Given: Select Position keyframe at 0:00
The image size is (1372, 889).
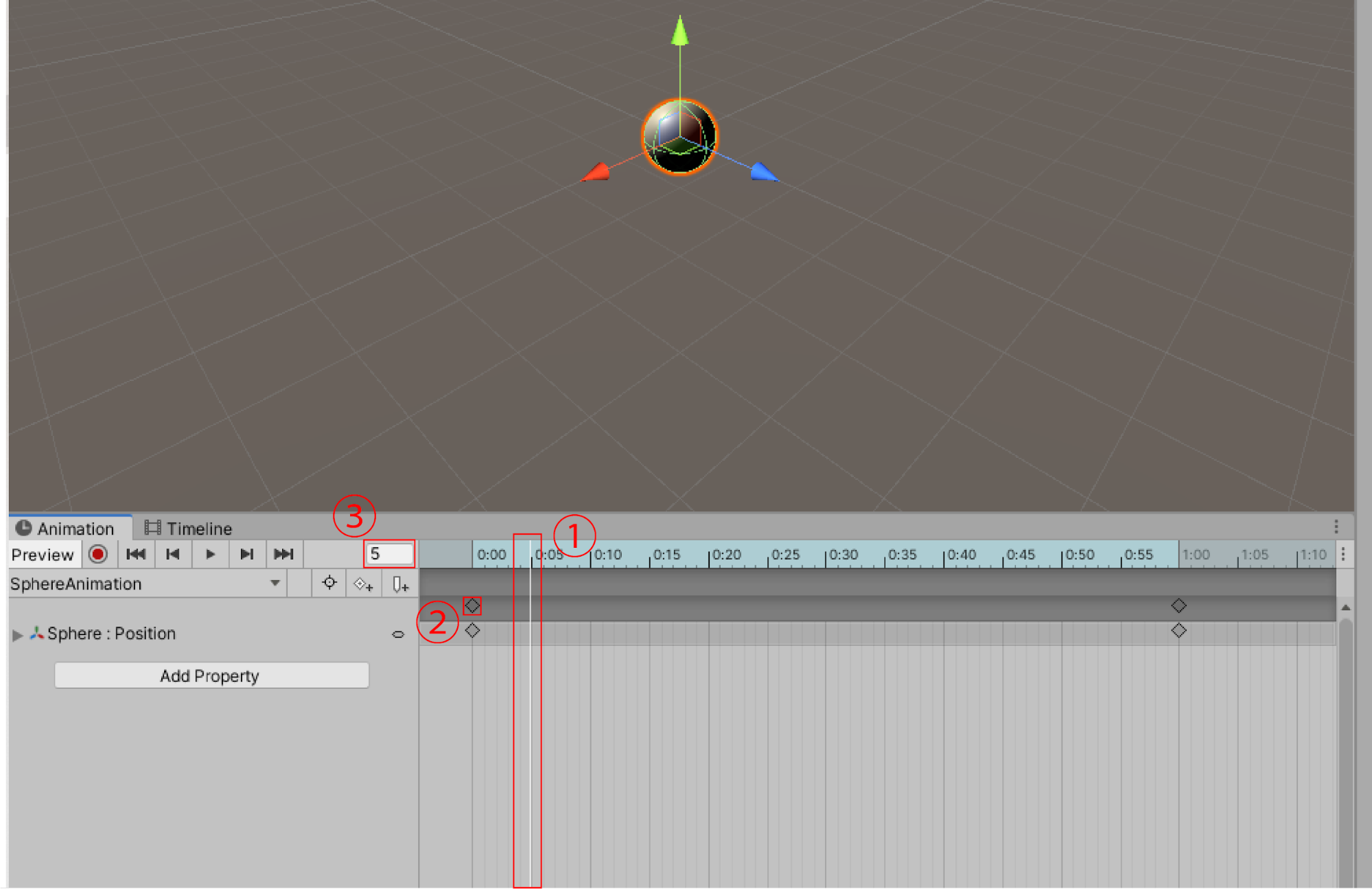Looking at the screenshot, I should (472, 630).
